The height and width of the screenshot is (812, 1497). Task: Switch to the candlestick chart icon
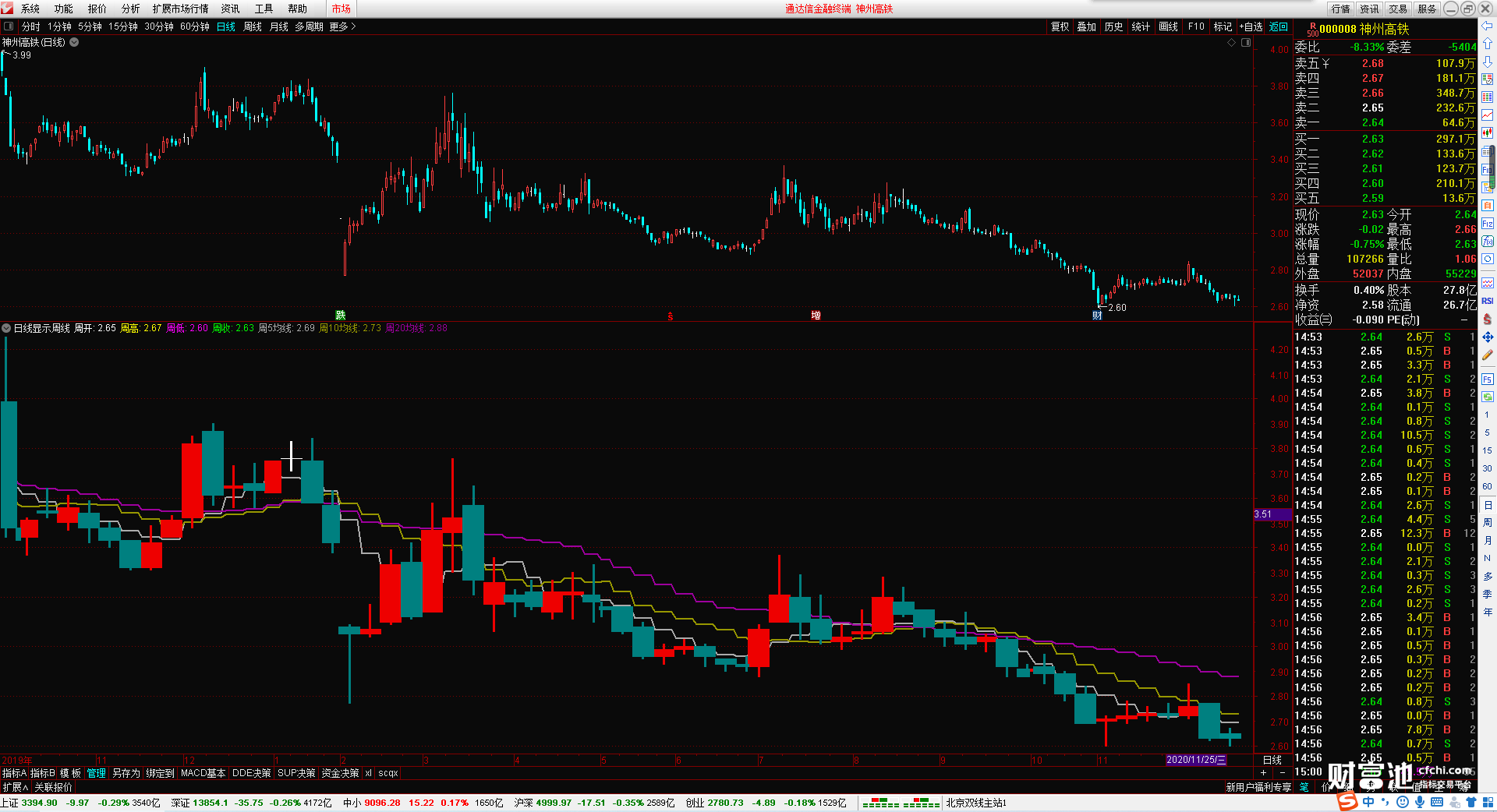pyautogui.click(x=1488, y=133)
